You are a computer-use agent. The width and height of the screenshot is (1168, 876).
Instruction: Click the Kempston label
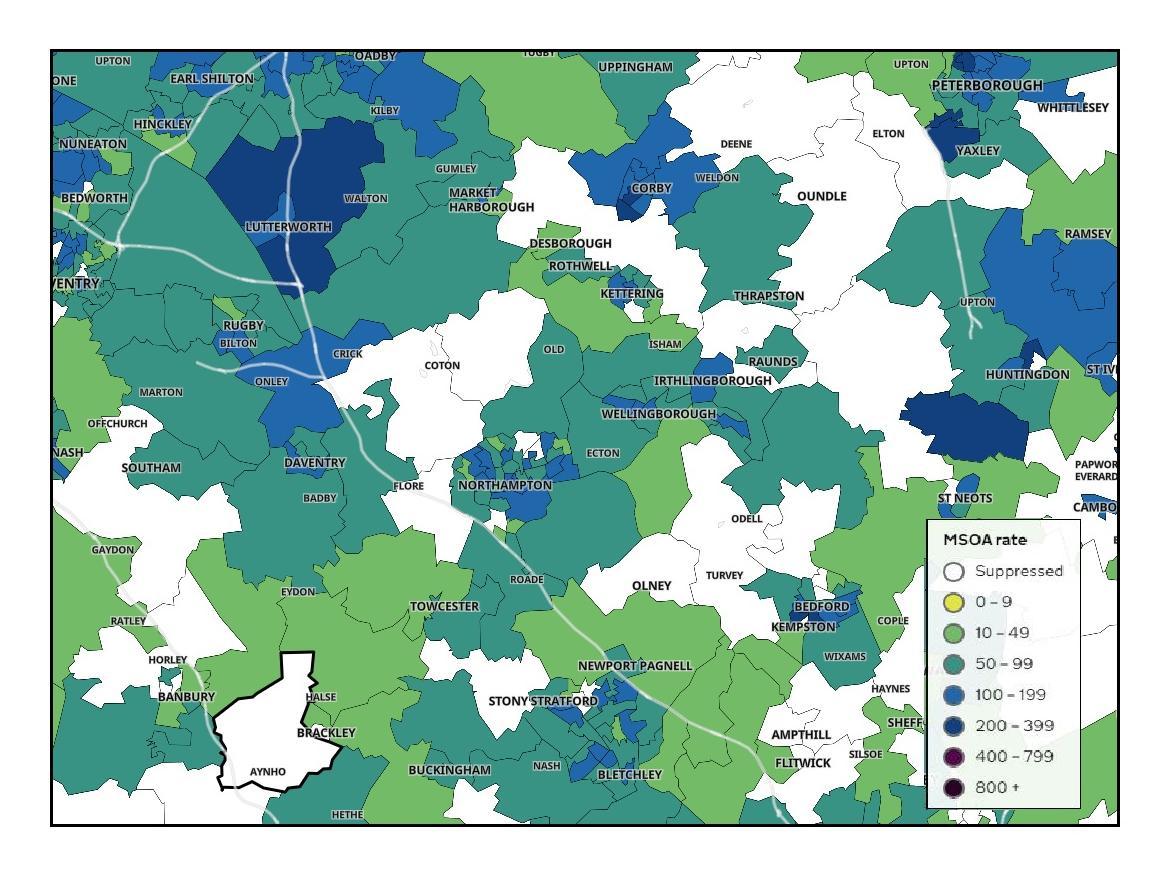(804, 627)
